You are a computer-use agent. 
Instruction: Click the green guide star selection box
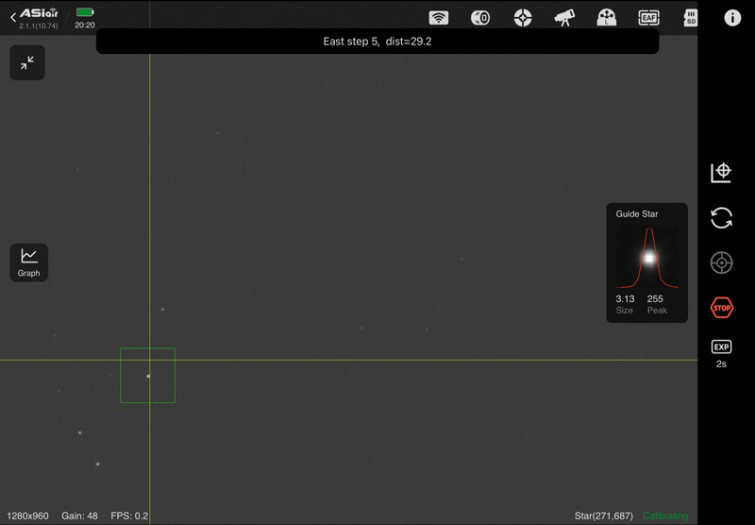[x=148, y=375]
